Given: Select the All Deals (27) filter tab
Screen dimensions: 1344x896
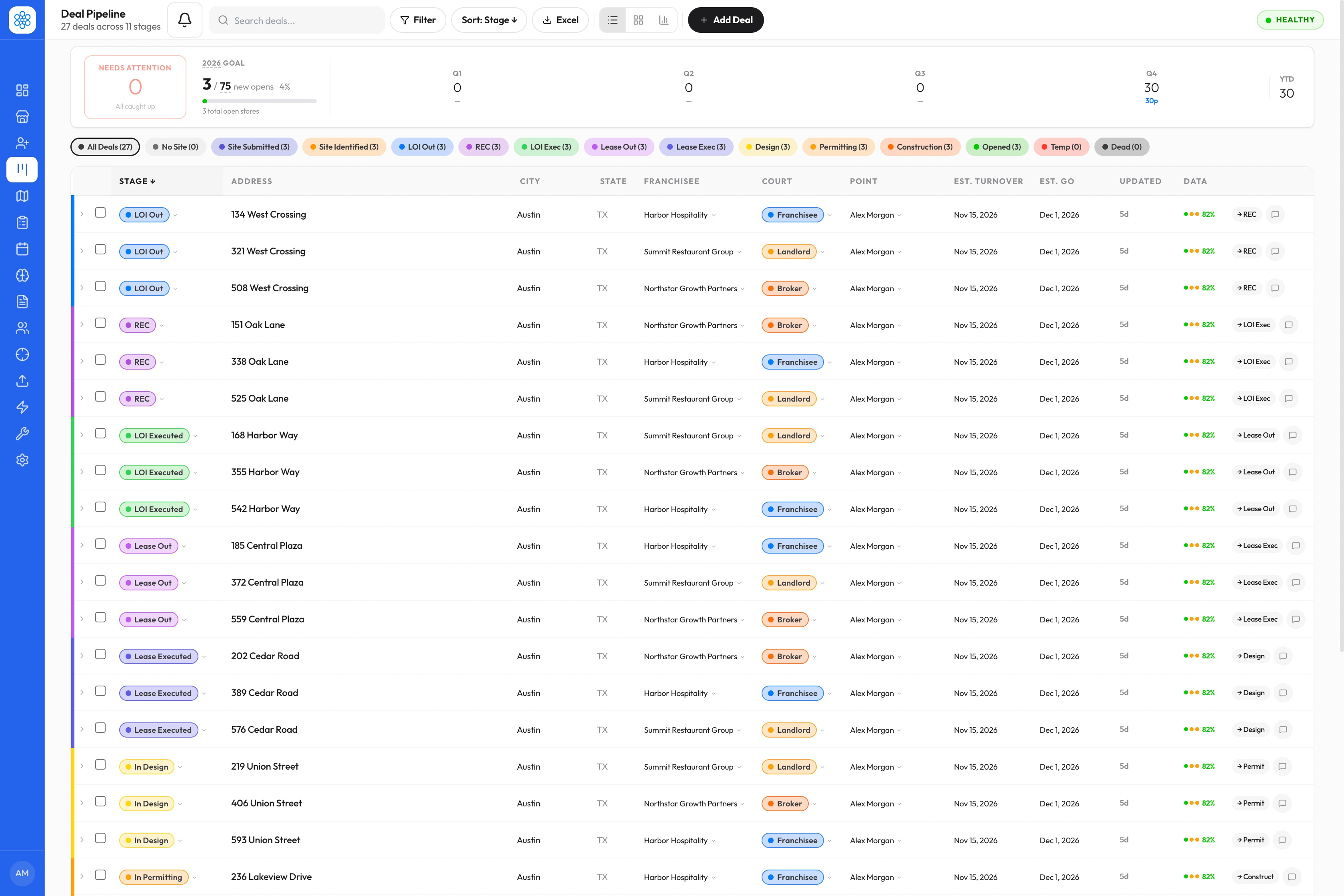Looking at the screenshot, I should click(105, 147).
